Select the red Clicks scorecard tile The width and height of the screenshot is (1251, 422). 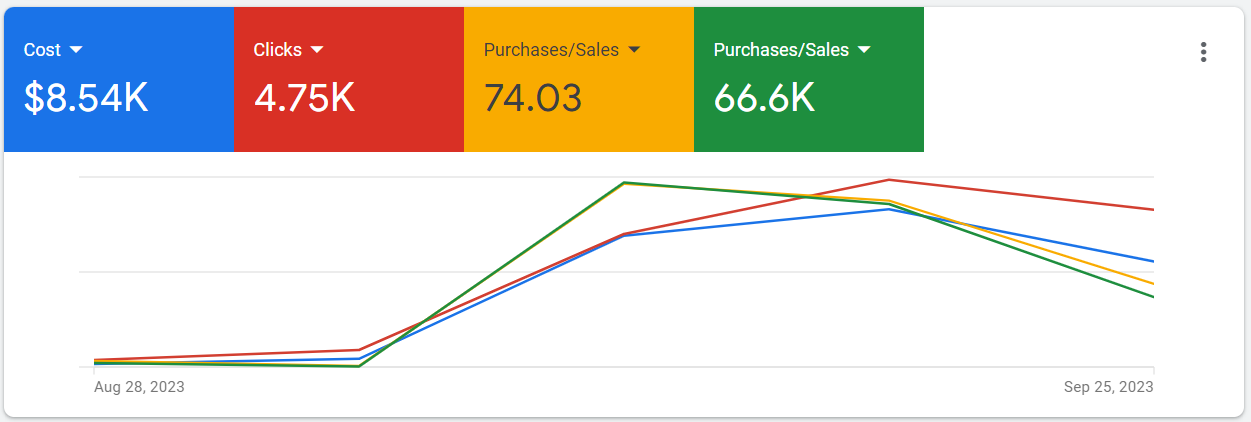click(349, 80)
